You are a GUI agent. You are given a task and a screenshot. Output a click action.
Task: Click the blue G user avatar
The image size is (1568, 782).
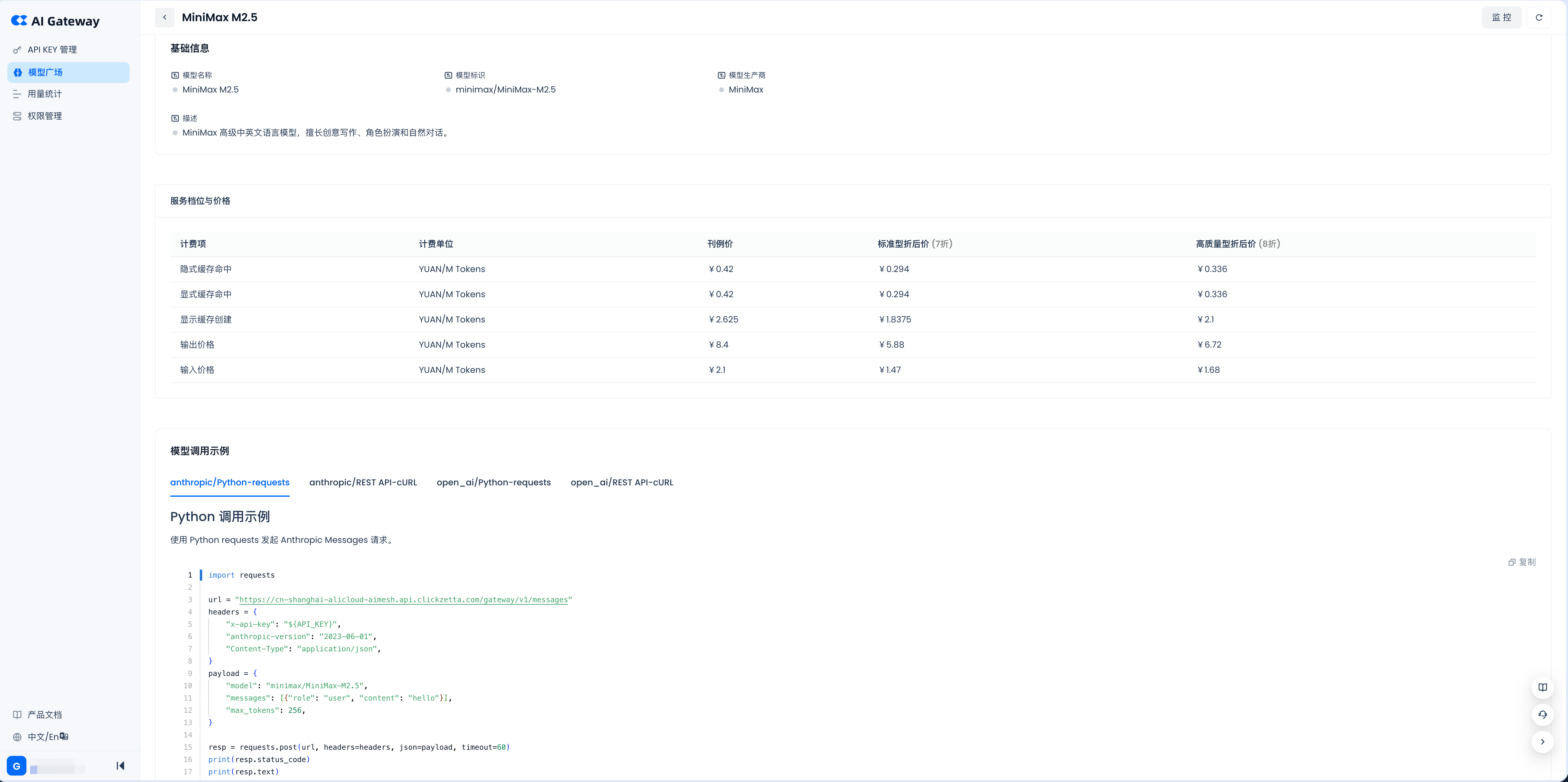(16, 766)
